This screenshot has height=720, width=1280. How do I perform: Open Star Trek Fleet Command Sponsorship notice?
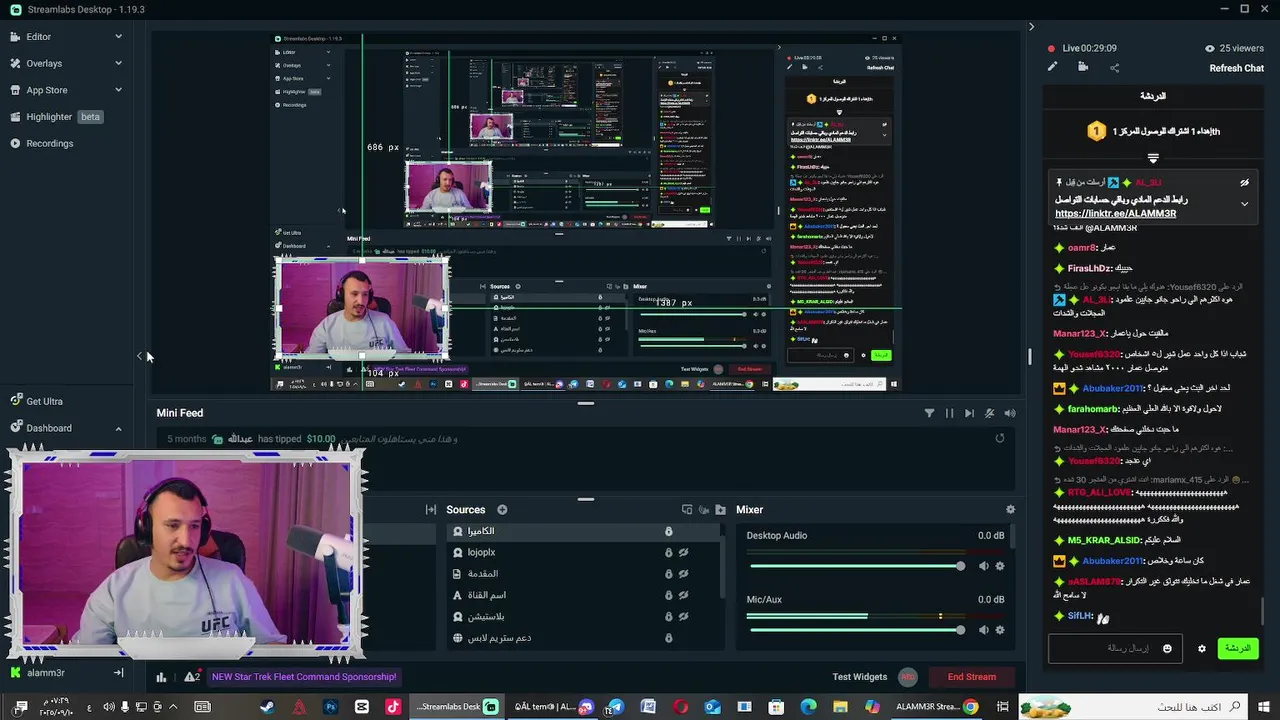304,677
